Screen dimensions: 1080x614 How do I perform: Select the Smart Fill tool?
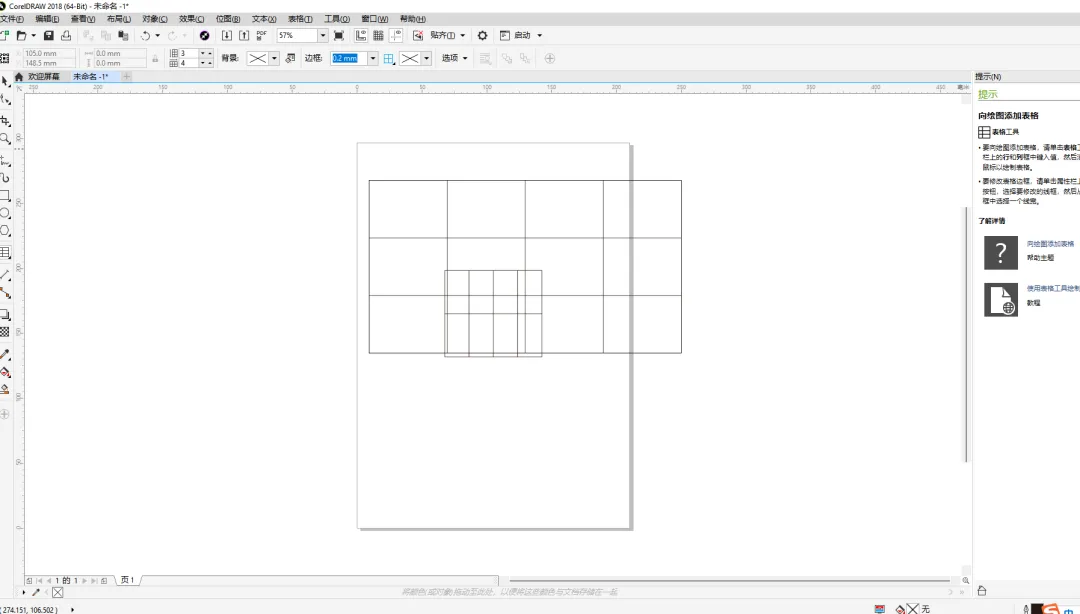[x=5, y=389]
